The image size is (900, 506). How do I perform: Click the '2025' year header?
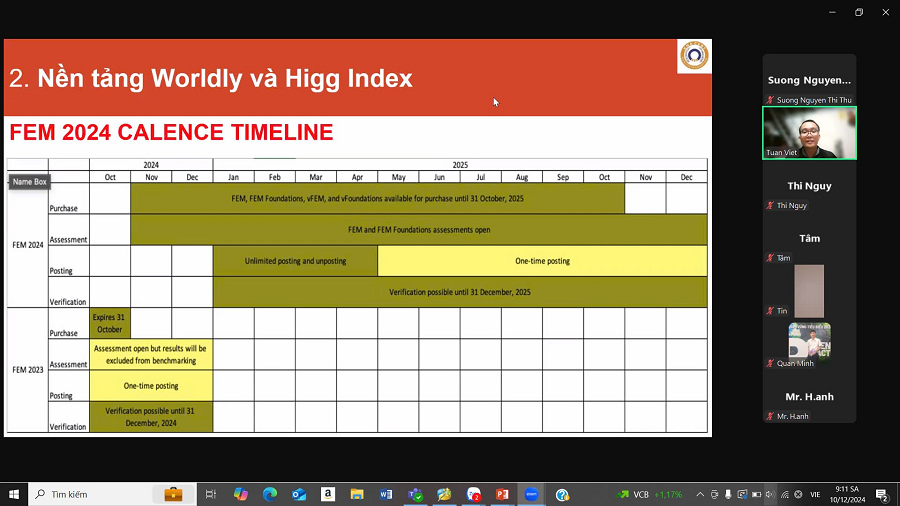point(460,165)
